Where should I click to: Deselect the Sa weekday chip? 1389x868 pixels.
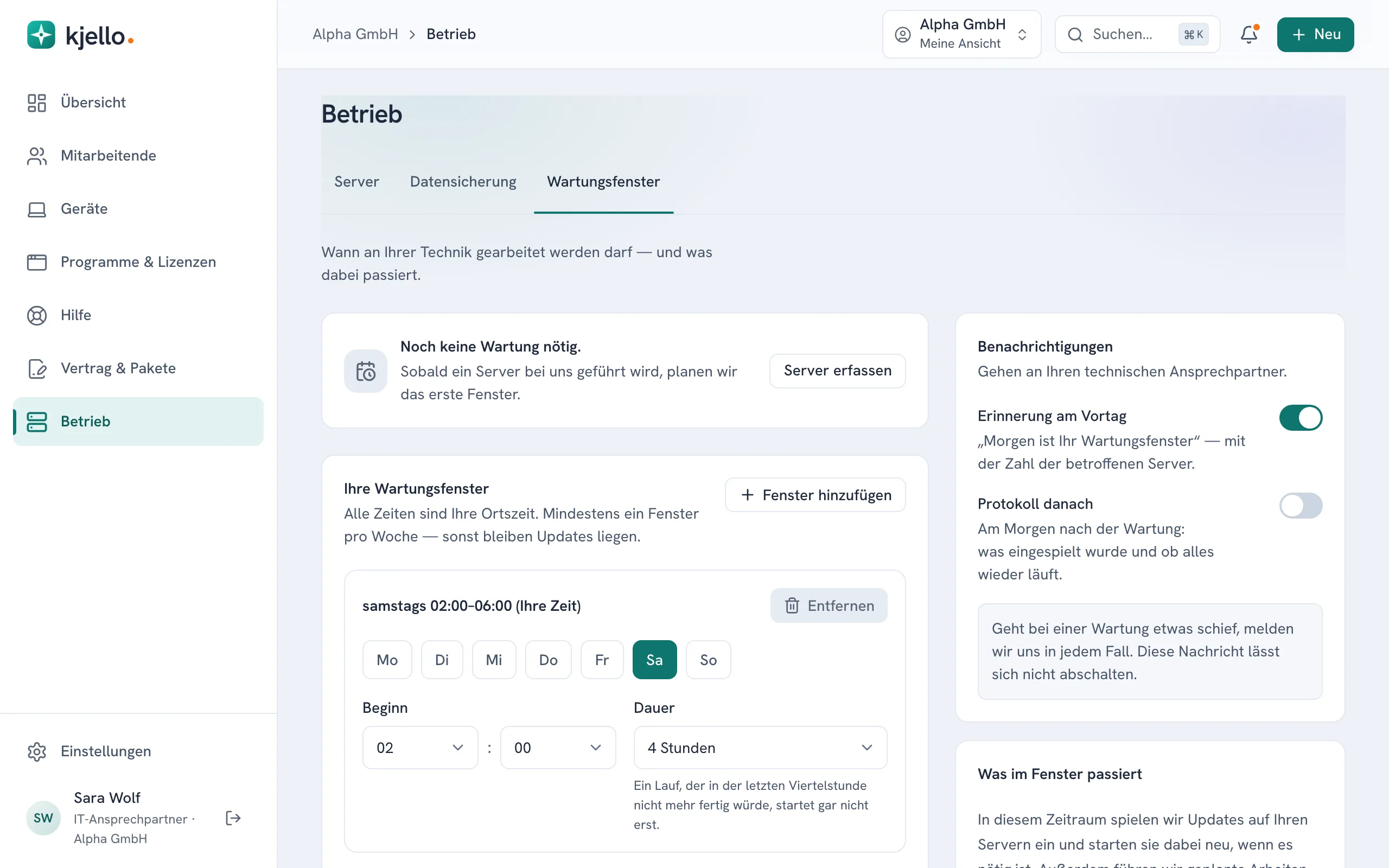click(x=655, y=660)
